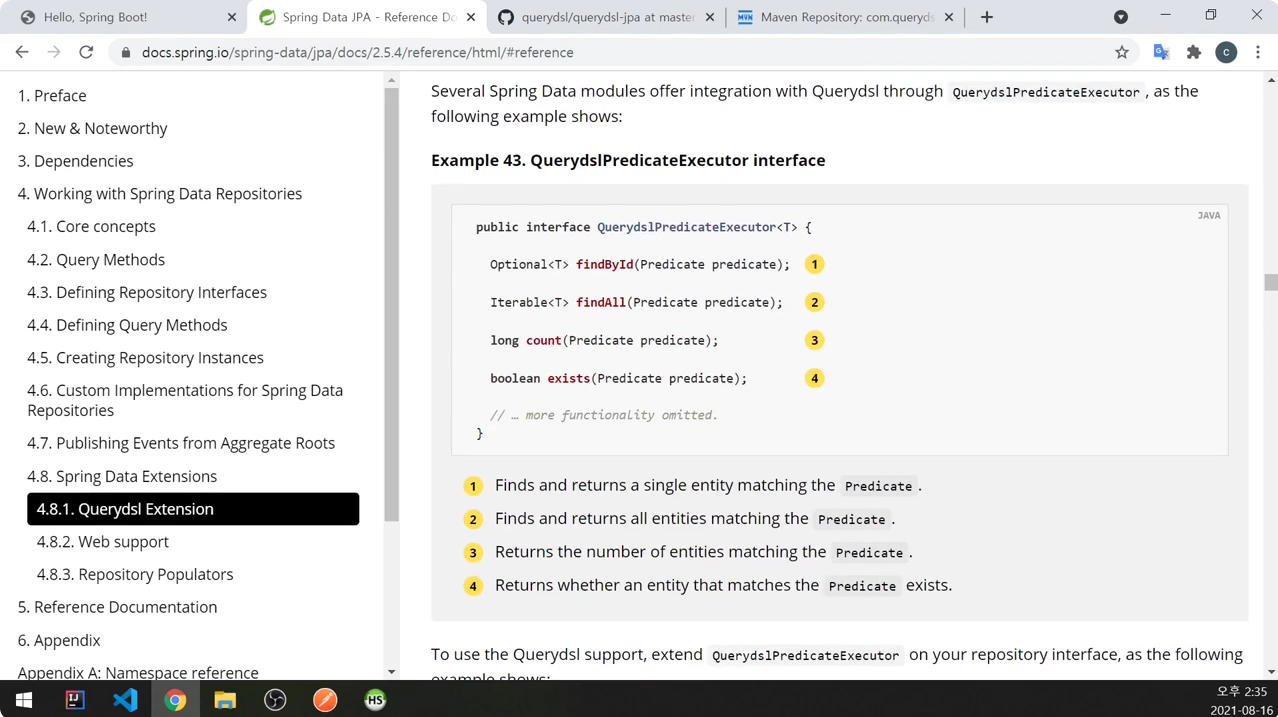The image size is (1278, 717).
Task: Open Google Translate extension
Action: click(1161, 52)
